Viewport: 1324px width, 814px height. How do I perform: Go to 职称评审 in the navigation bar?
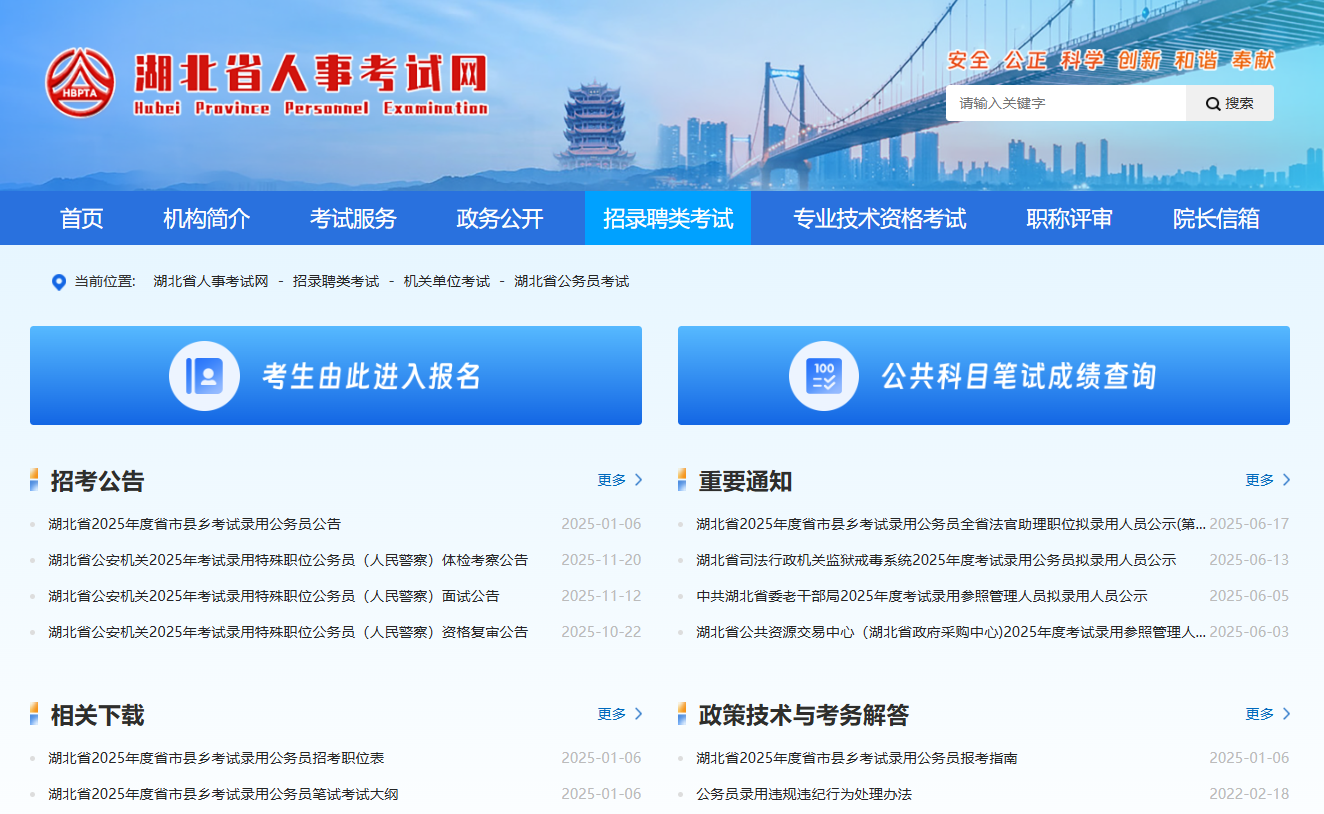click(1069, 219)
